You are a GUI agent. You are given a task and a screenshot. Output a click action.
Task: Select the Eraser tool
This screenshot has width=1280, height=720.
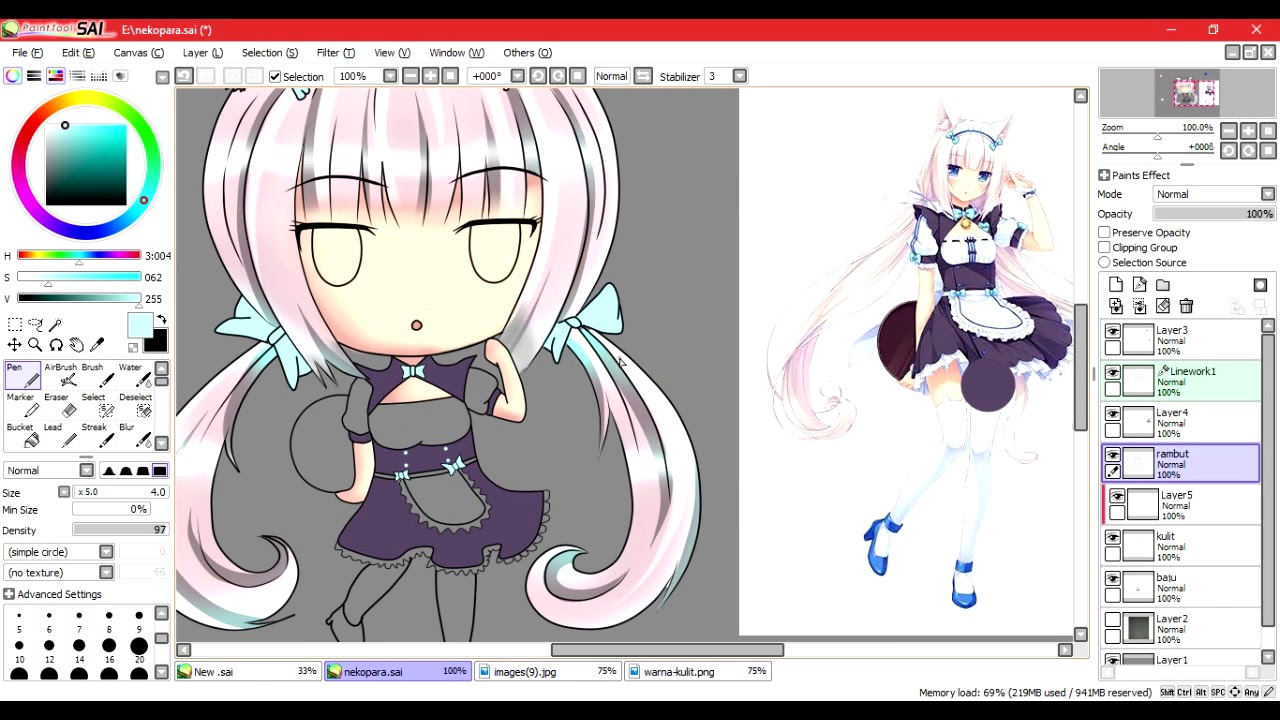(60, 406)
